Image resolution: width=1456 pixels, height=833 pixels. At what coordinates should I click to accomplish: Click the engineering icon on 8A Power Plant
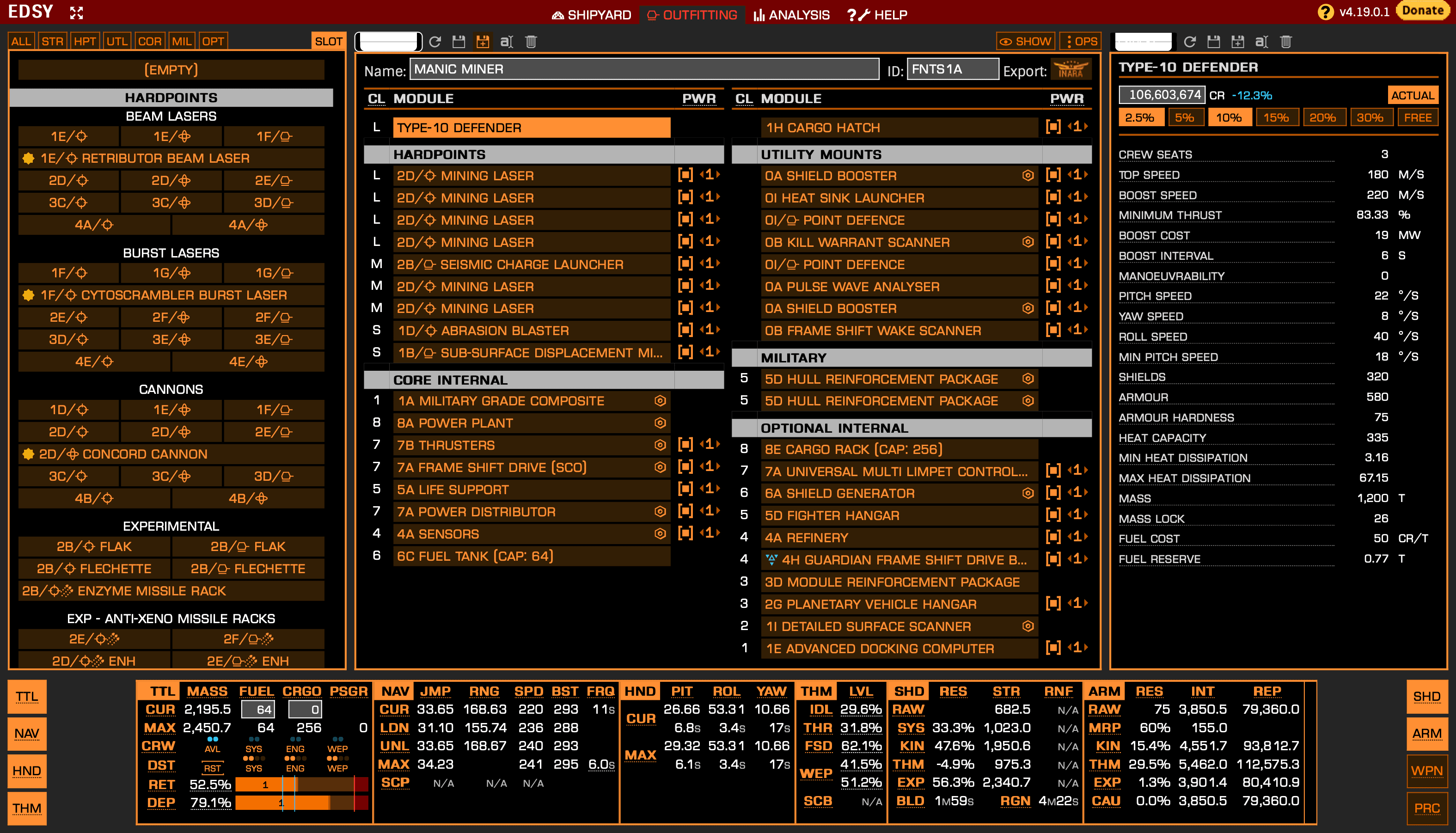click(x=660, y=423)
